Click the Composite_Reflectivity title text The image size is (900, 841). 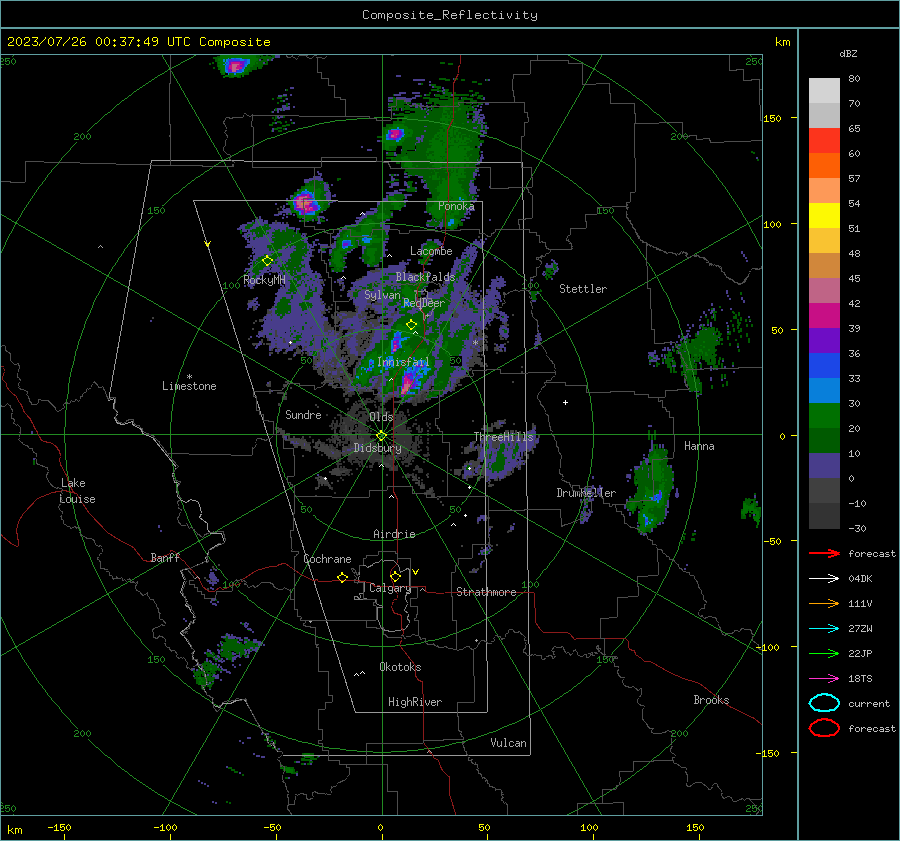(449, 15)
